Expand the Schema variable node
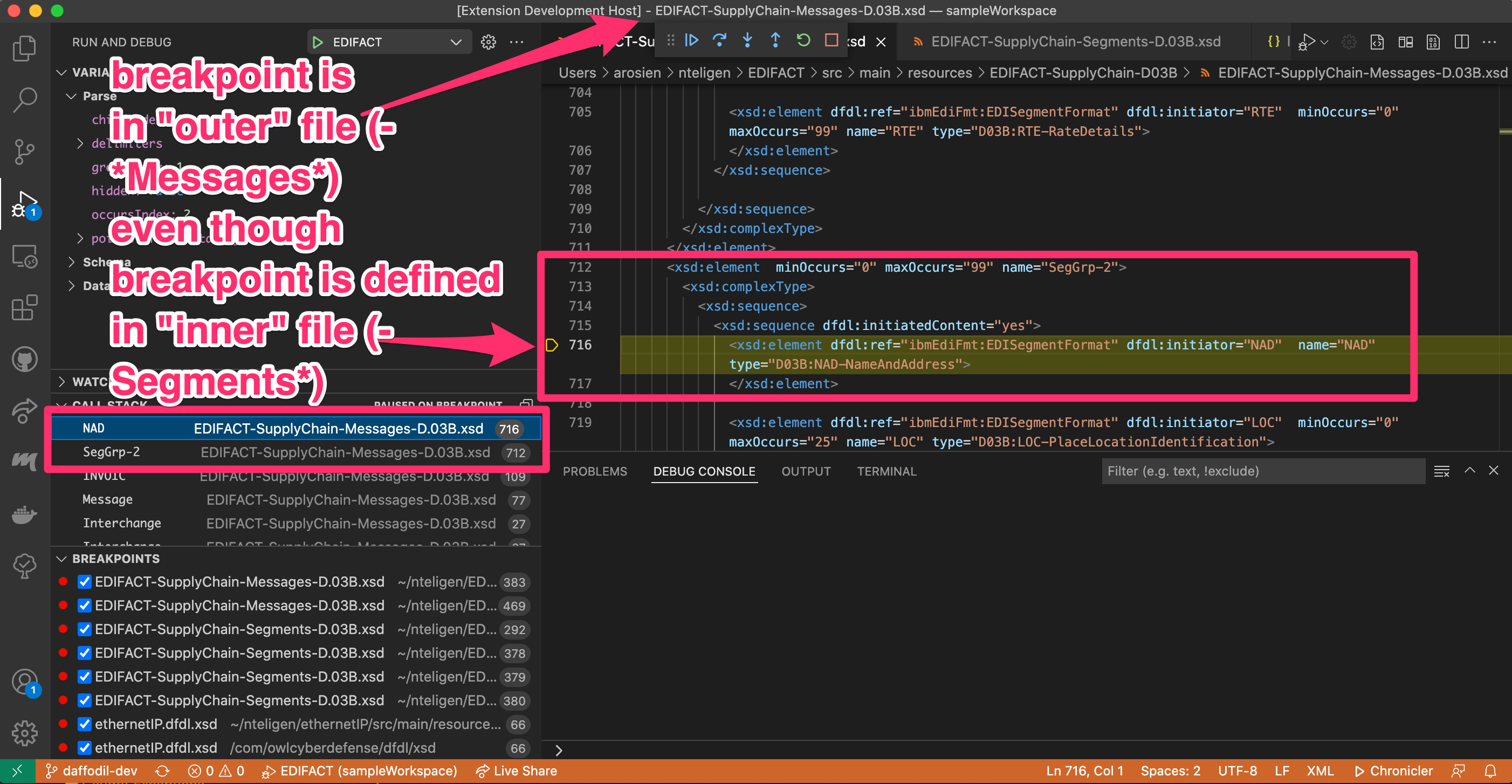Image resolution: width=1512 pixels, height=784 pixels. pos(72,262)
